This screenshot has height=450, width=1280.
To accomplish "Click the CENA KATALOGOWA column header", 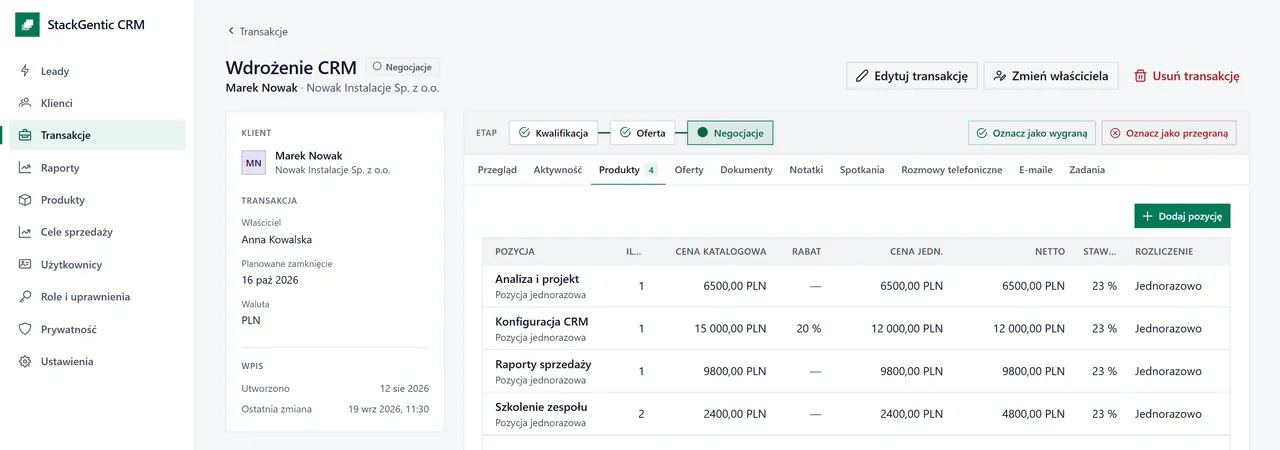I will pos(721,252).
